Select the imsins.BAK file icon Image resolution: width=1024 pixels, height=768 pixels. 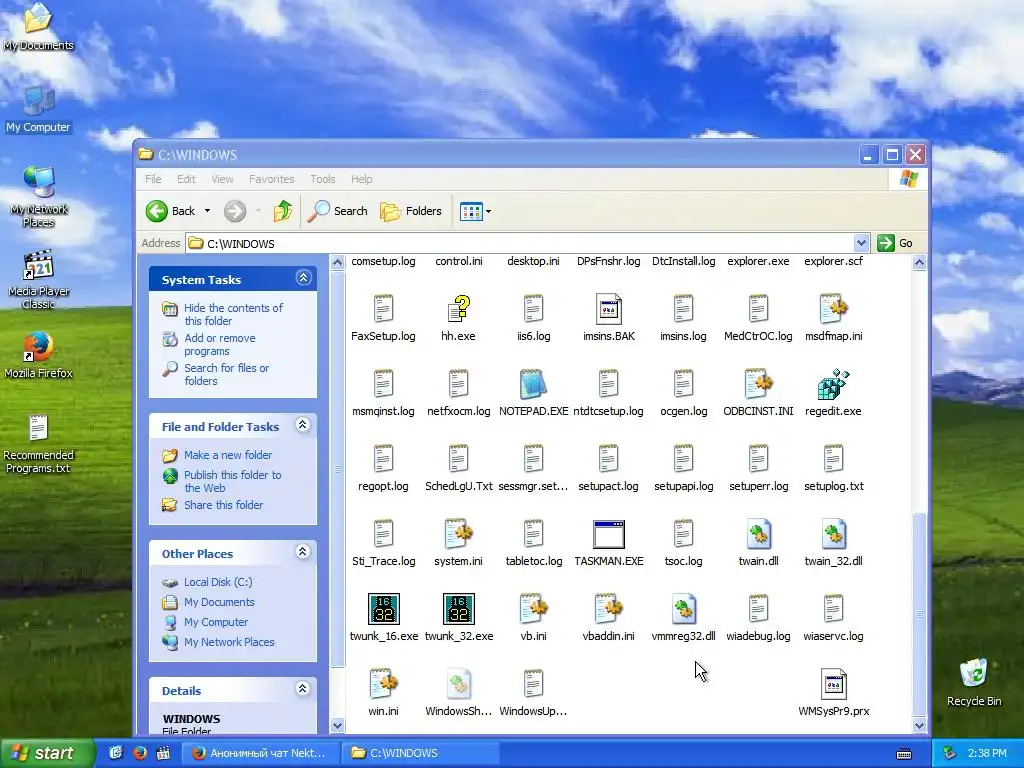coord(609,309)
